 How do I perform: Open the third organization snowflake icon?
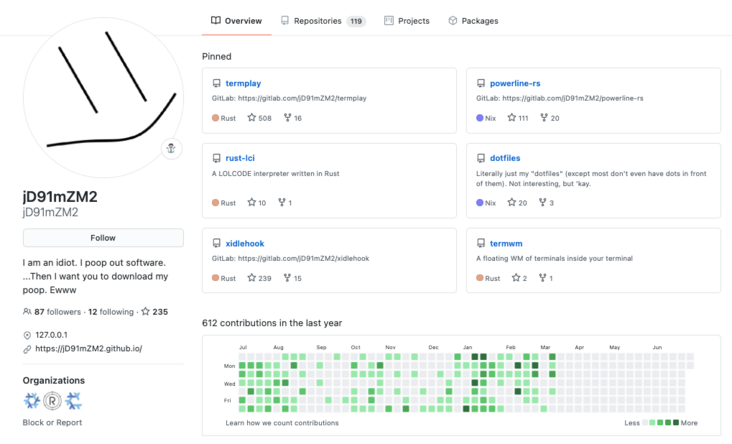(x=73, y=400)
